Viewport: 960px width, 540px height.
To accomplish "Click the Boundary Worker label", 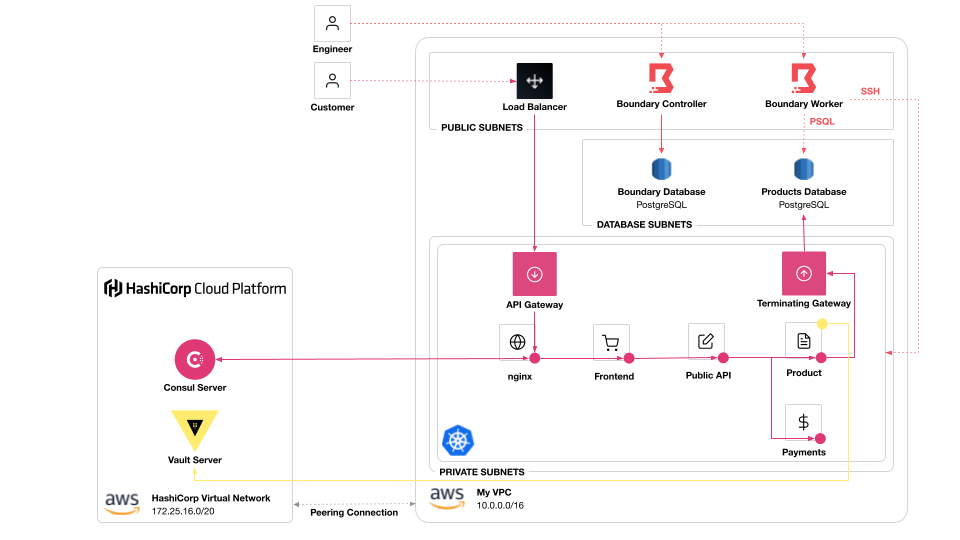I will pyautogui.click(x=804, y=104).
